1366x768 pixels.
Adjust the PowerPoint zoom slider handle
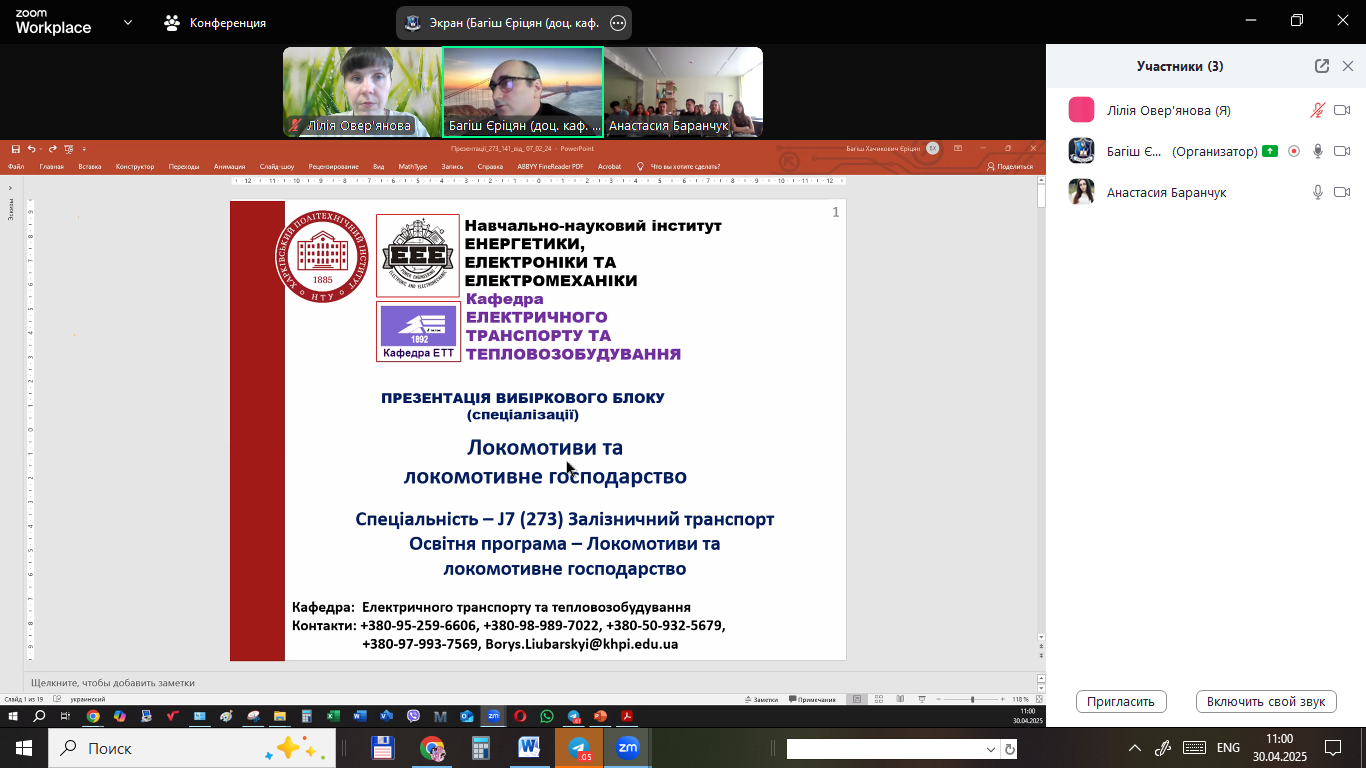972,699
